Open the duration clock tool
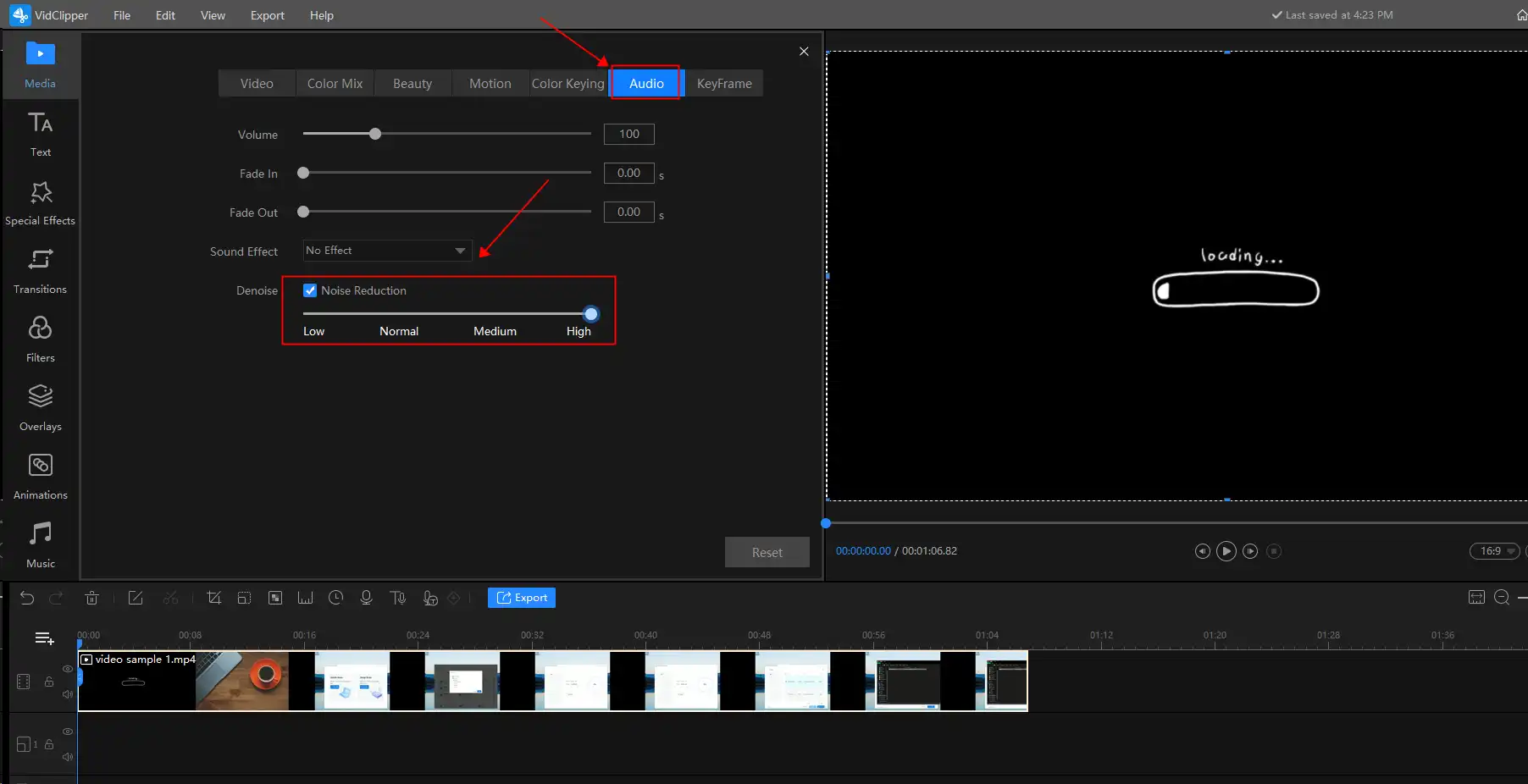The height and width of the screenshot is (784, 1528). point(335,598)
